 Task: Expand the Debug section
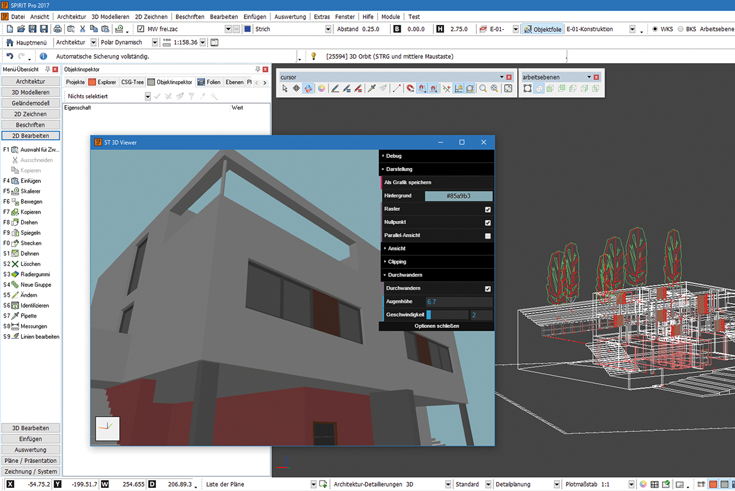pyautogui.click(x=393, y=156)
